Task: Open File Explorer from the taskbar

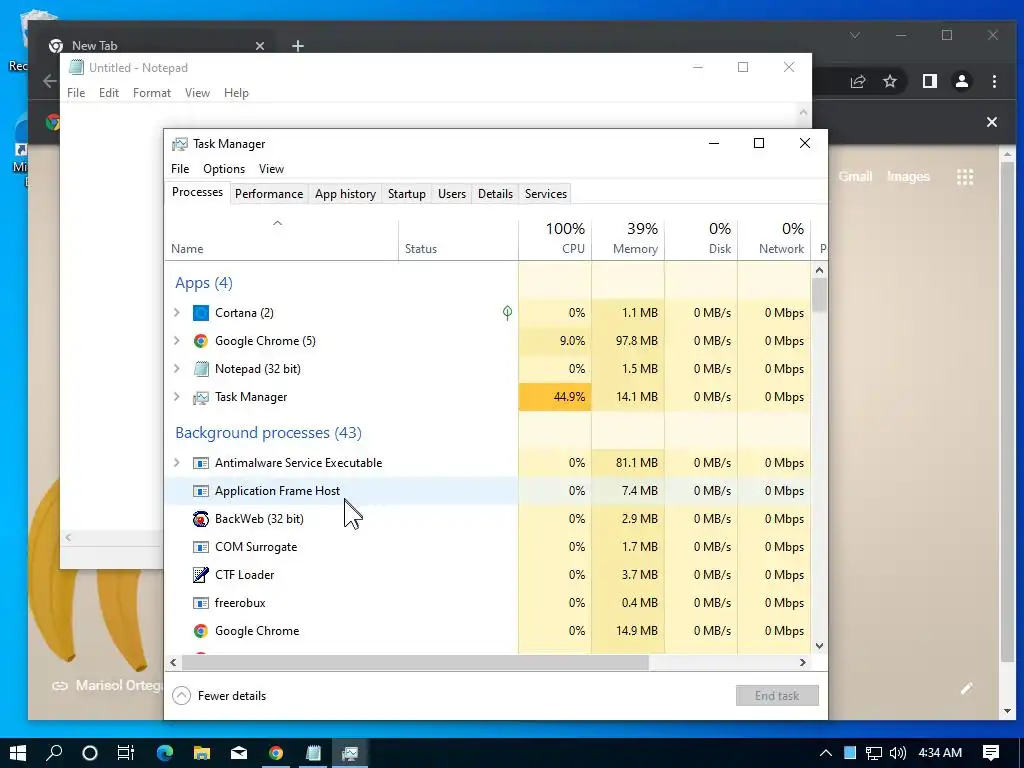Action: point(202,753)
